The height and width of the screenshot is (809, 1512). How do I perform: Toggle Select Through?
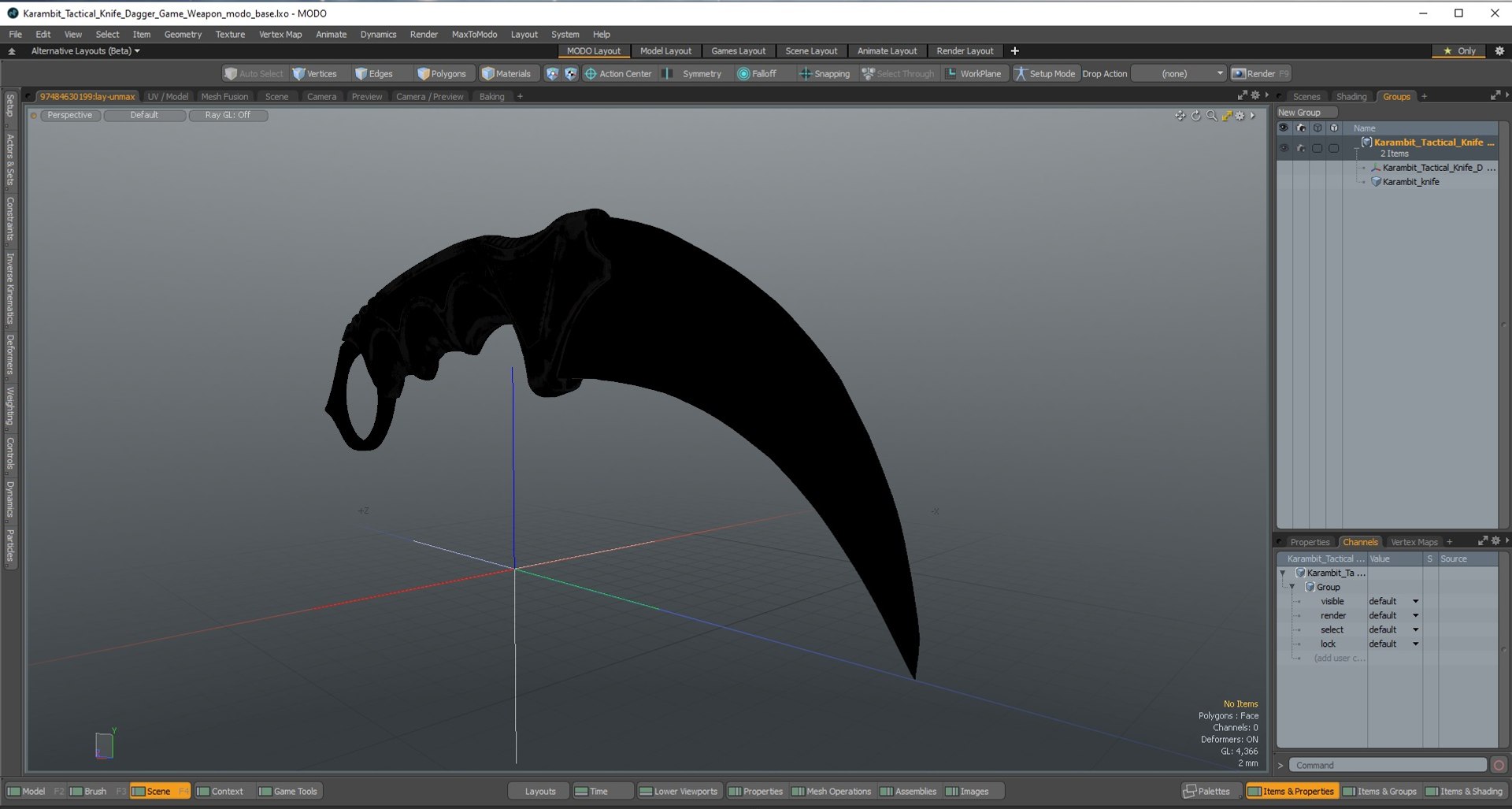tap(899, 73)
